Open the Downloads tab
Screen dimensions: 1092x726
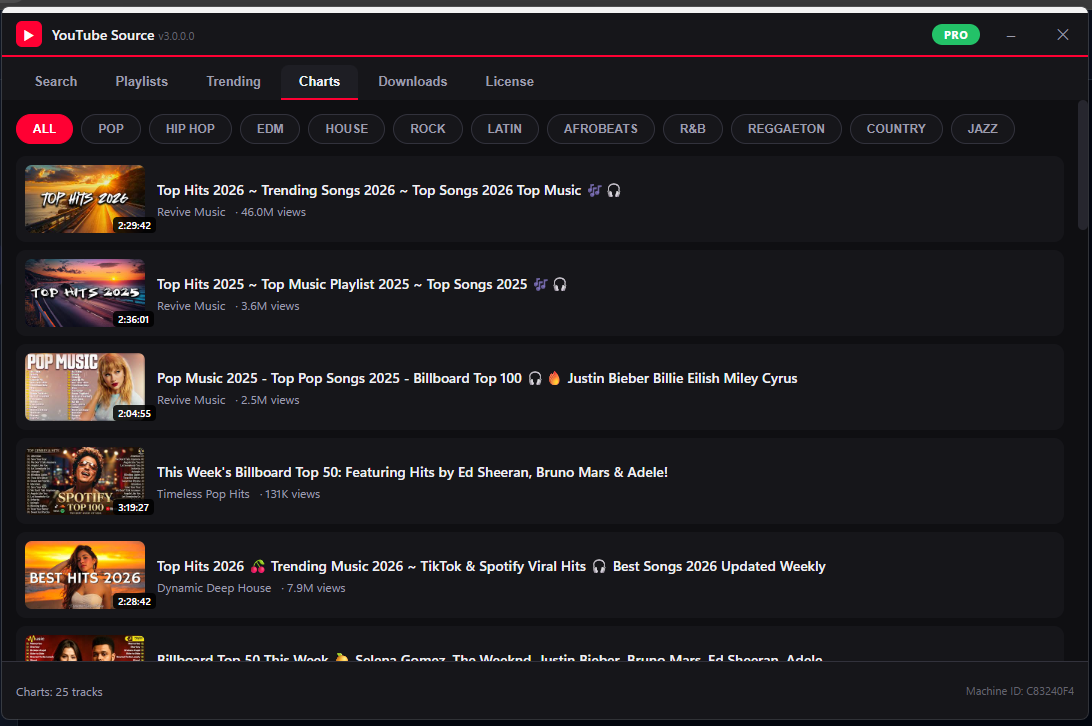[412, 82]
